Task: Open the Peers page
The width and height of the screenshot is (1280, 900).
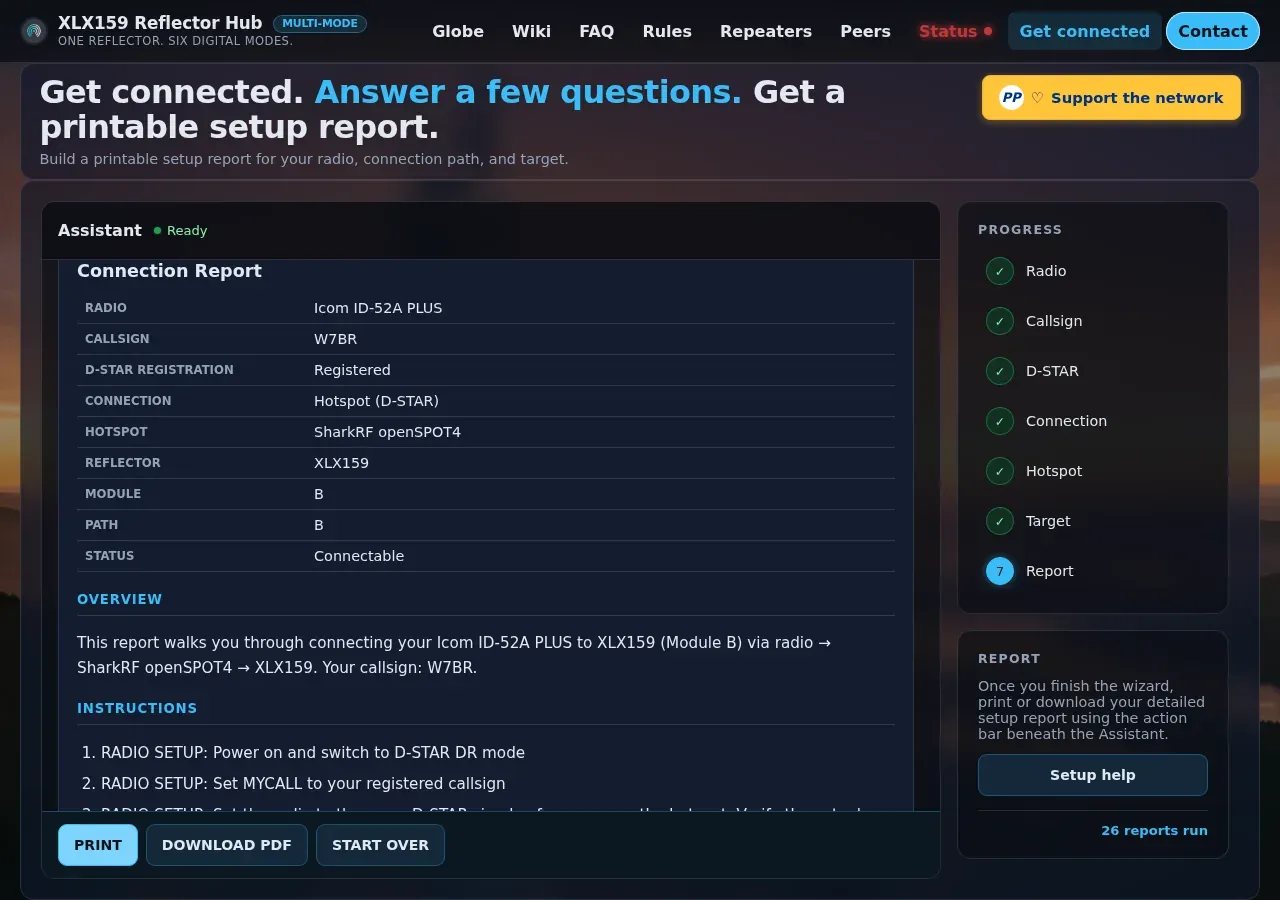Action: coord(865,31)
